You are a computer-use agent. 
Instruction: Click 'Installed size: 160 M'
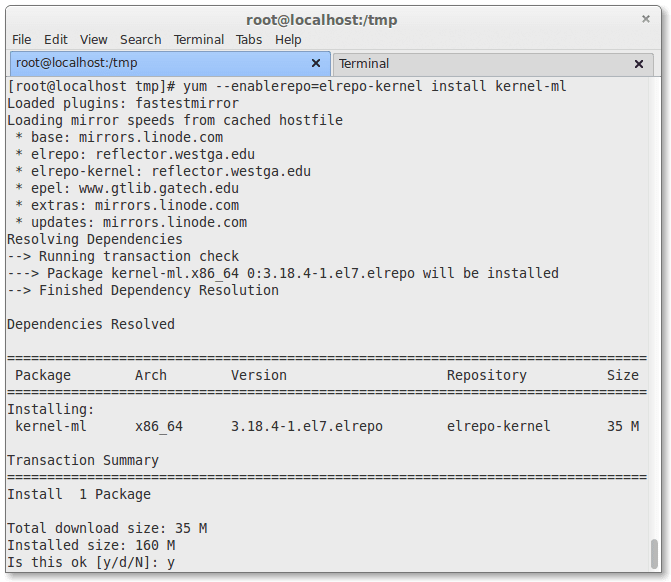click(x=91, y=546)
